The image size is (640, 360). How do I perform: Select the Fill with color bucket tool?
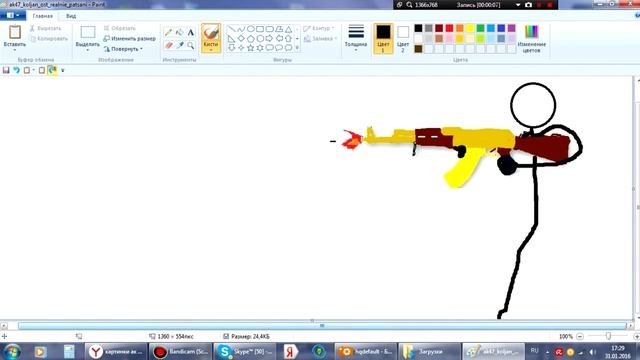click(x=180, y=33)
